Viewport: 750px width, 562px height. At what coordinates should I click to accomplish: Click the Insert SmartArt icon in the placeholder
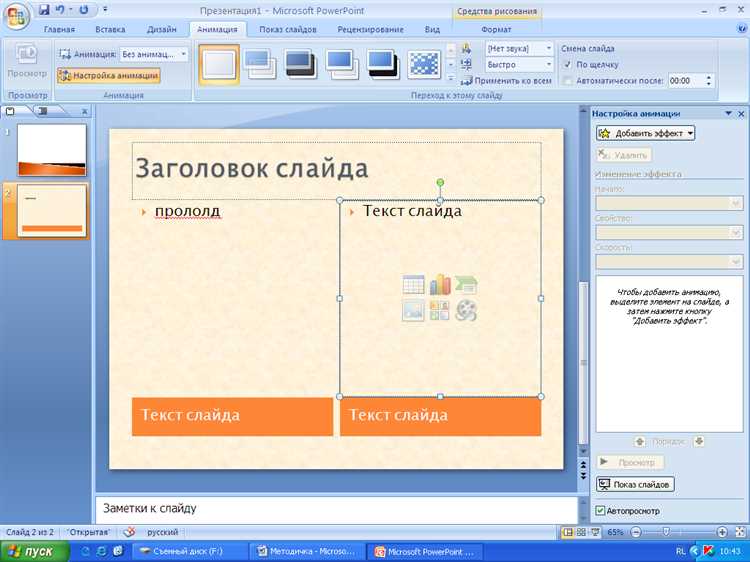coord(466,285)
